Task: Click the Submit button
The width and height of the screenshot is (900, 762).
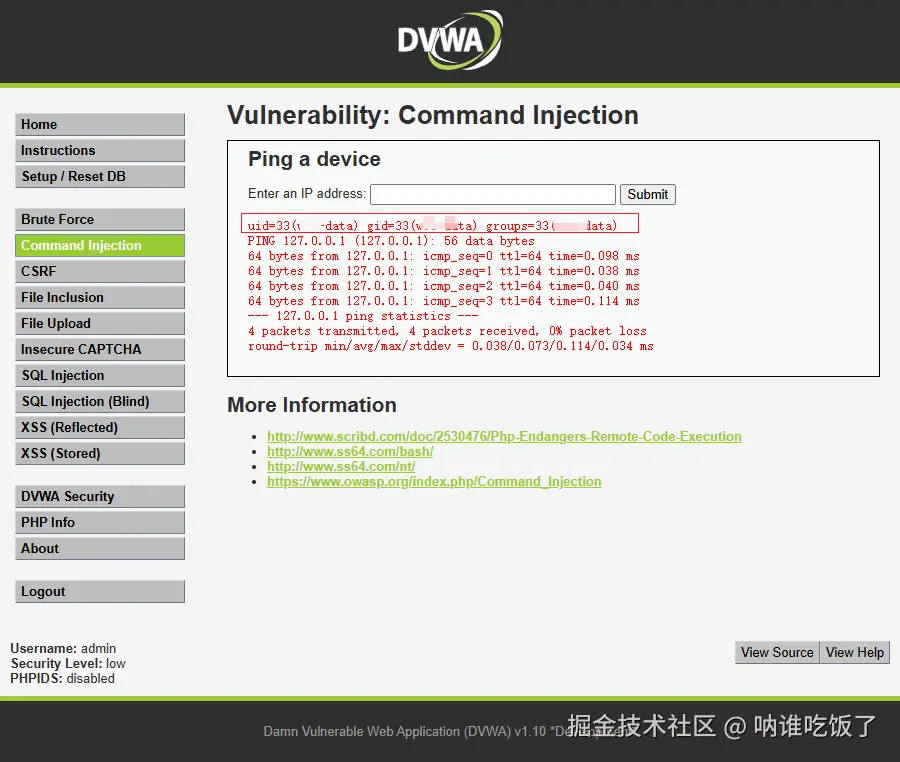Action: point(647,194)
